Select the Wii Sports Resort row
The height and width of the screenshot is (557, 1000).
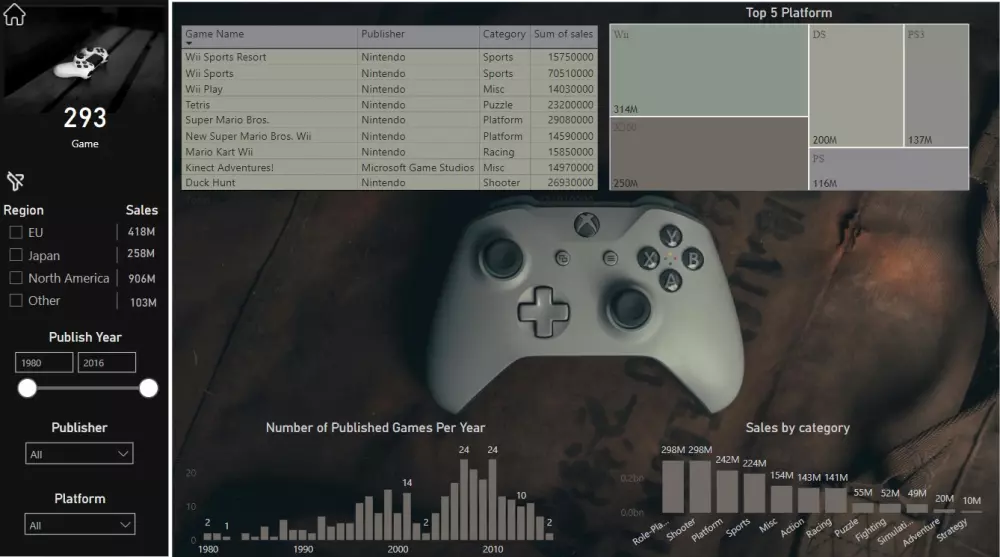tap(390, 57)
